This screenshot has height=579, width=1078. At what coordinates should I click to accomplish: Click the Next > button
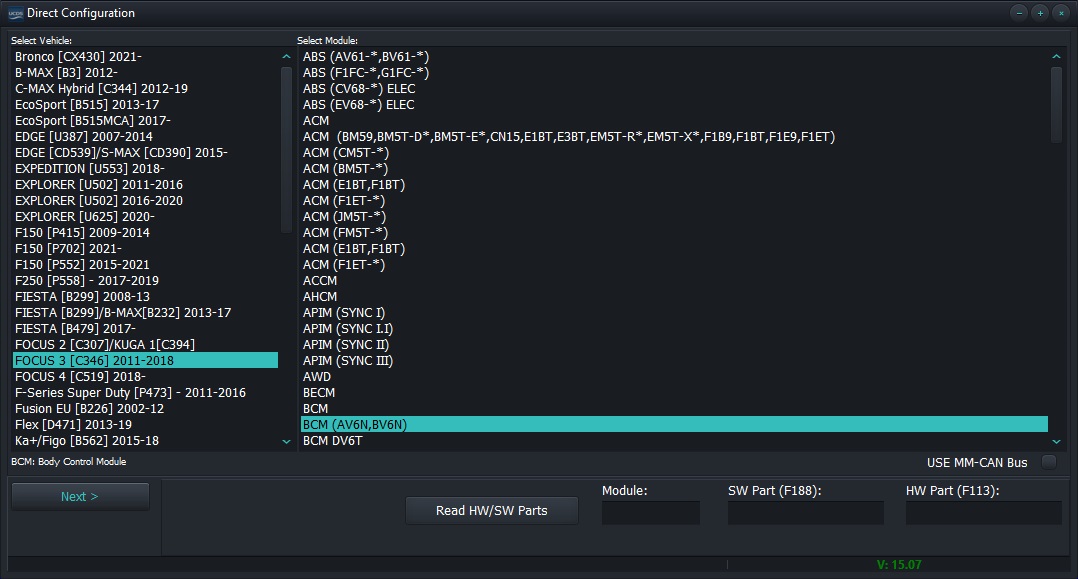(80, 496)
